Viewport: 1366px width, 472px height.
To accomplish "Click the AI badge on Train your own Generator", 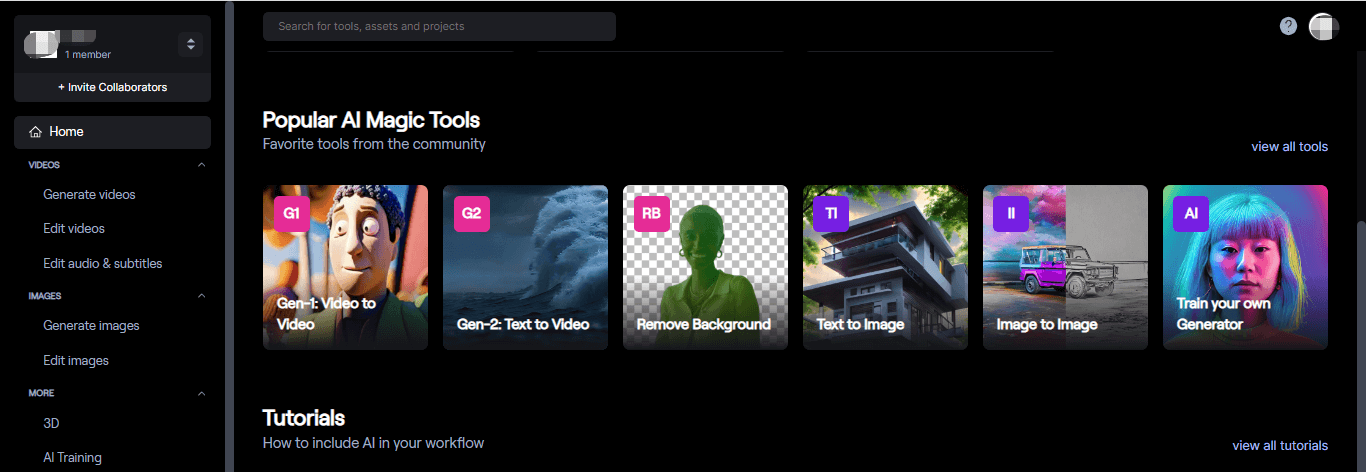I will (x=1192, y=214).
